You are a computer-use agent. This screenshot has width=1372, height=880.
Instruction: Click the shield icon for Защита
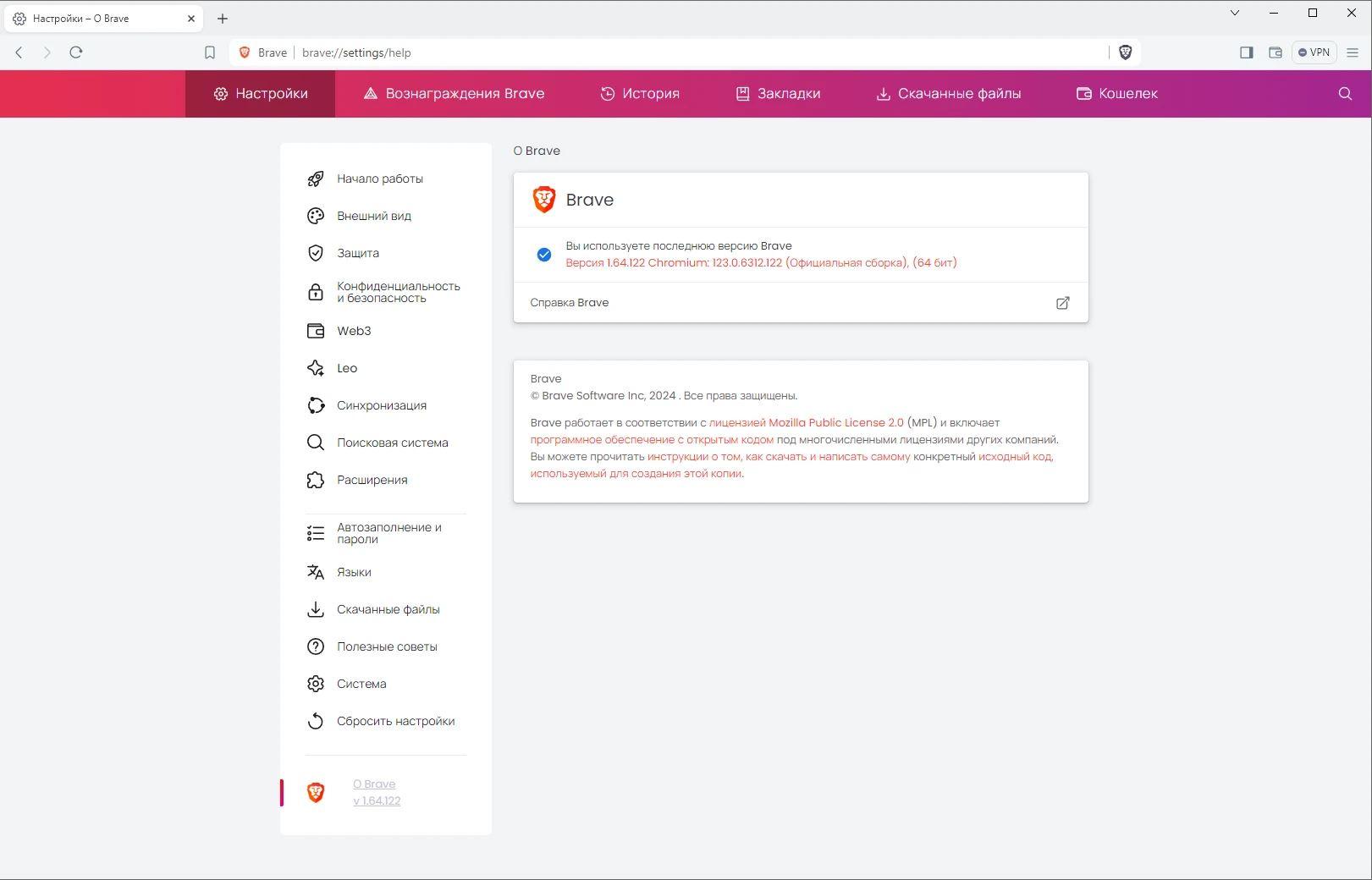pos(316,254)
